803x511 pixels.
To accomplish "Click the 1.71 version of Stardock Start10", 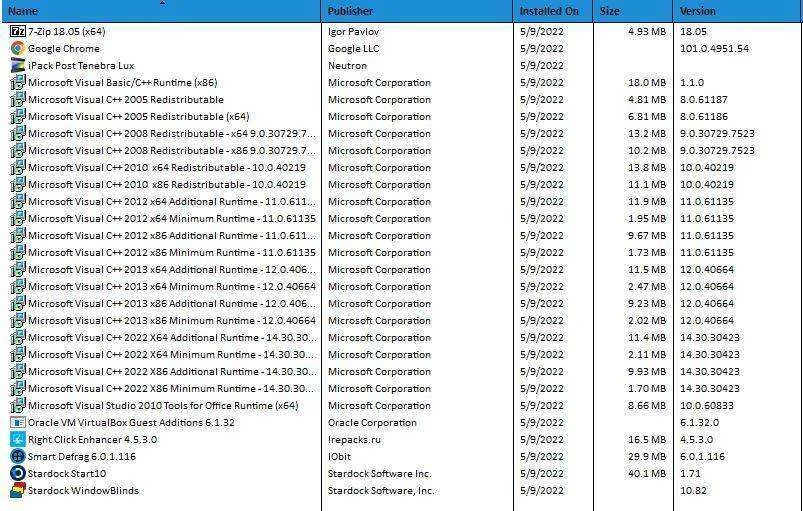I will [690, 473].
